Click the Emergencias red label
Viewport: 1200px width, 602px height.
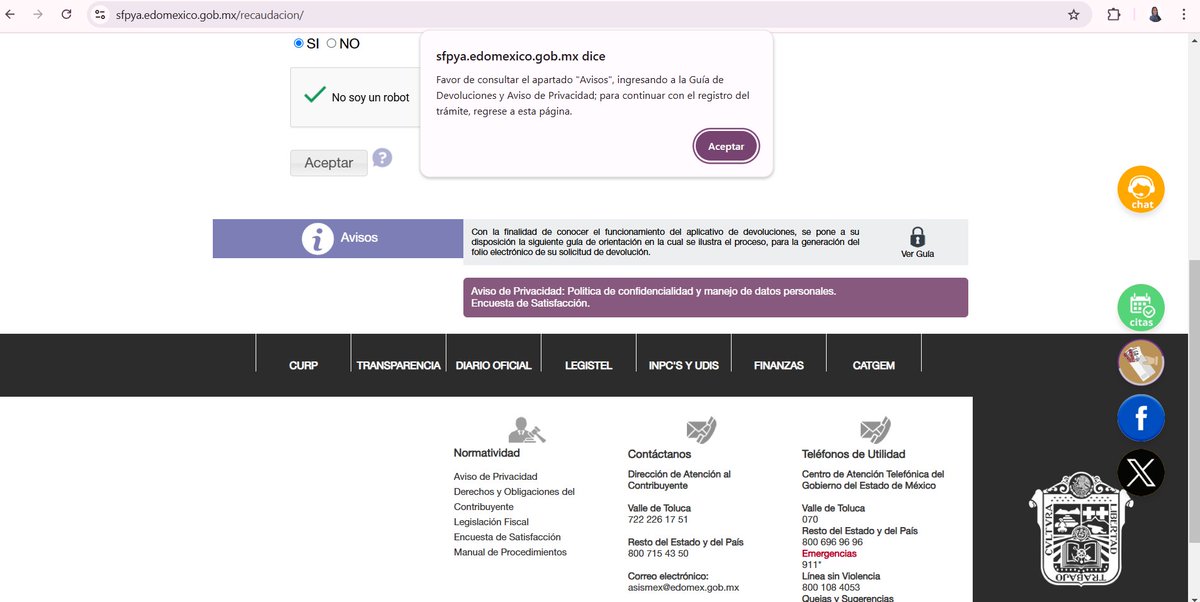pyautogui.click(x=829, y=553)
